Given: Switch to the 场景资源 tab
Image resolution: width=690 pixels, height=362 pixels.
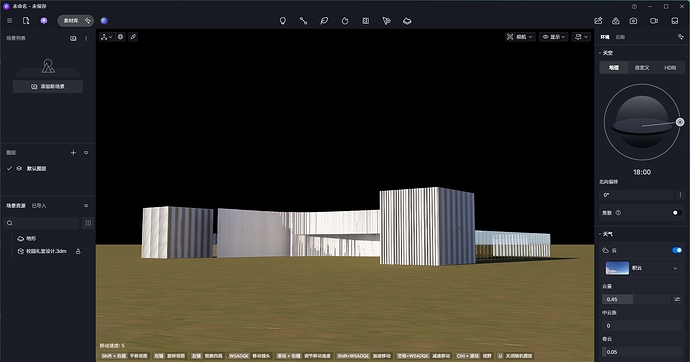Looking at the screenshot, I should coord(16,205).
